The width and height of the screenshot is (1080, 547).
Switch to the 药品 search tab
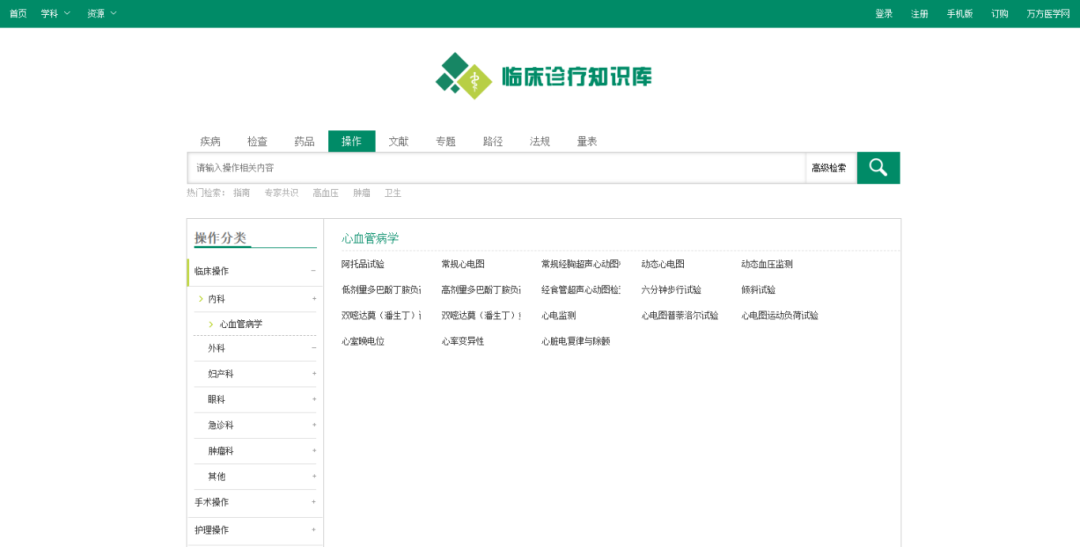point(304,141)
